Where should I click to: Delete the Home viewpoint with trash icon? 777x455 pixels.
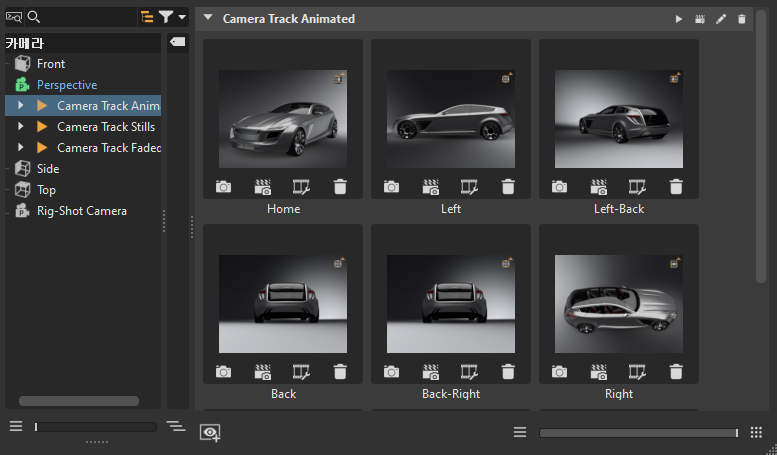point(340,187)
